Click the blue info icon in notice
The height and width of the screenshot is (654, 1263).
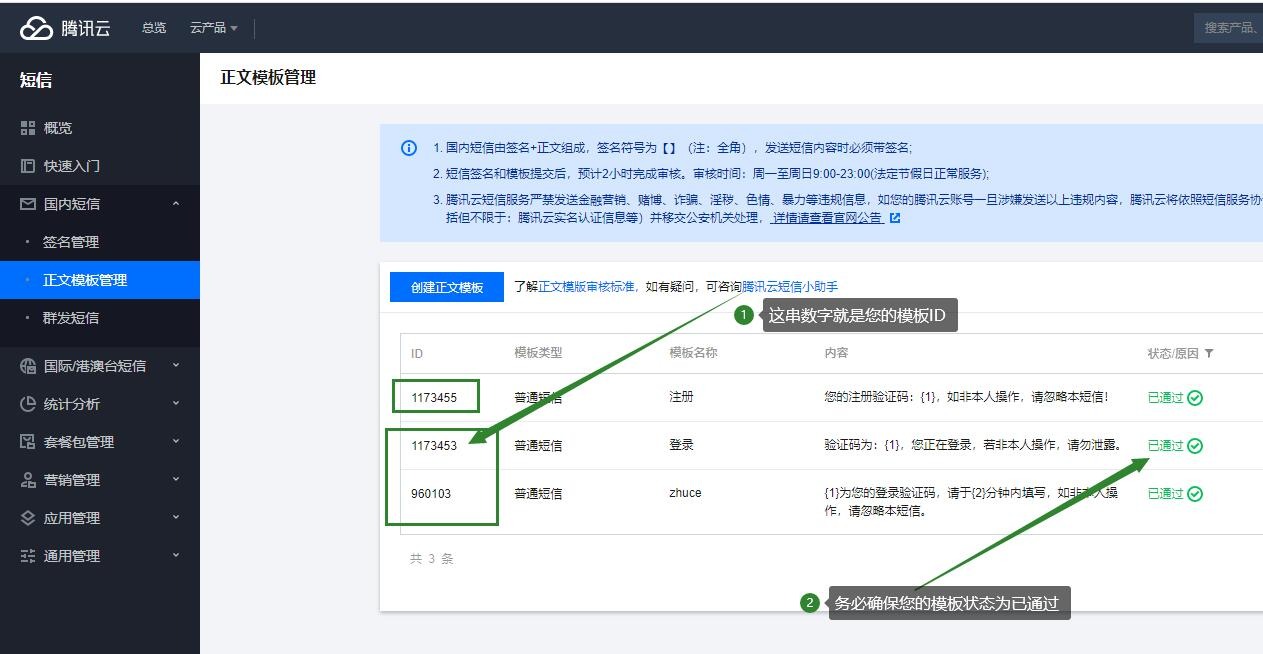[x=409, y=148]
